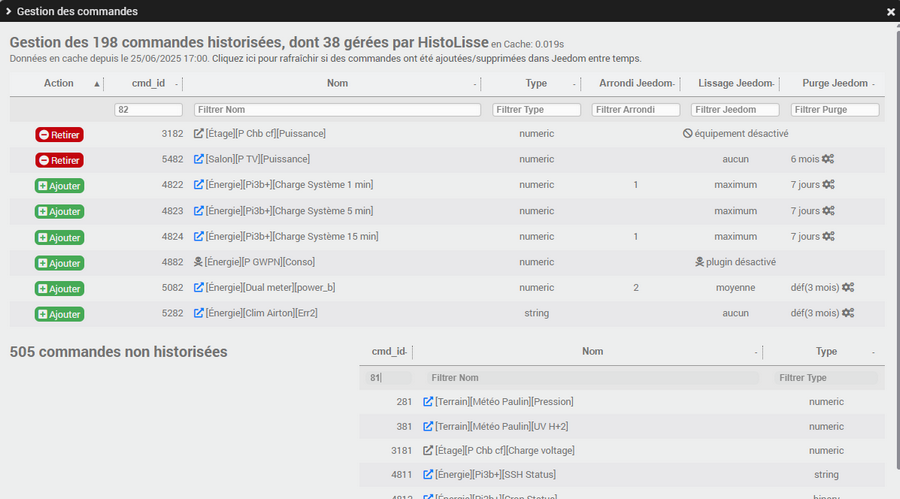900x499 pixels.
Task: Click Retirer button for command 3182
Action: coord(59,134)
